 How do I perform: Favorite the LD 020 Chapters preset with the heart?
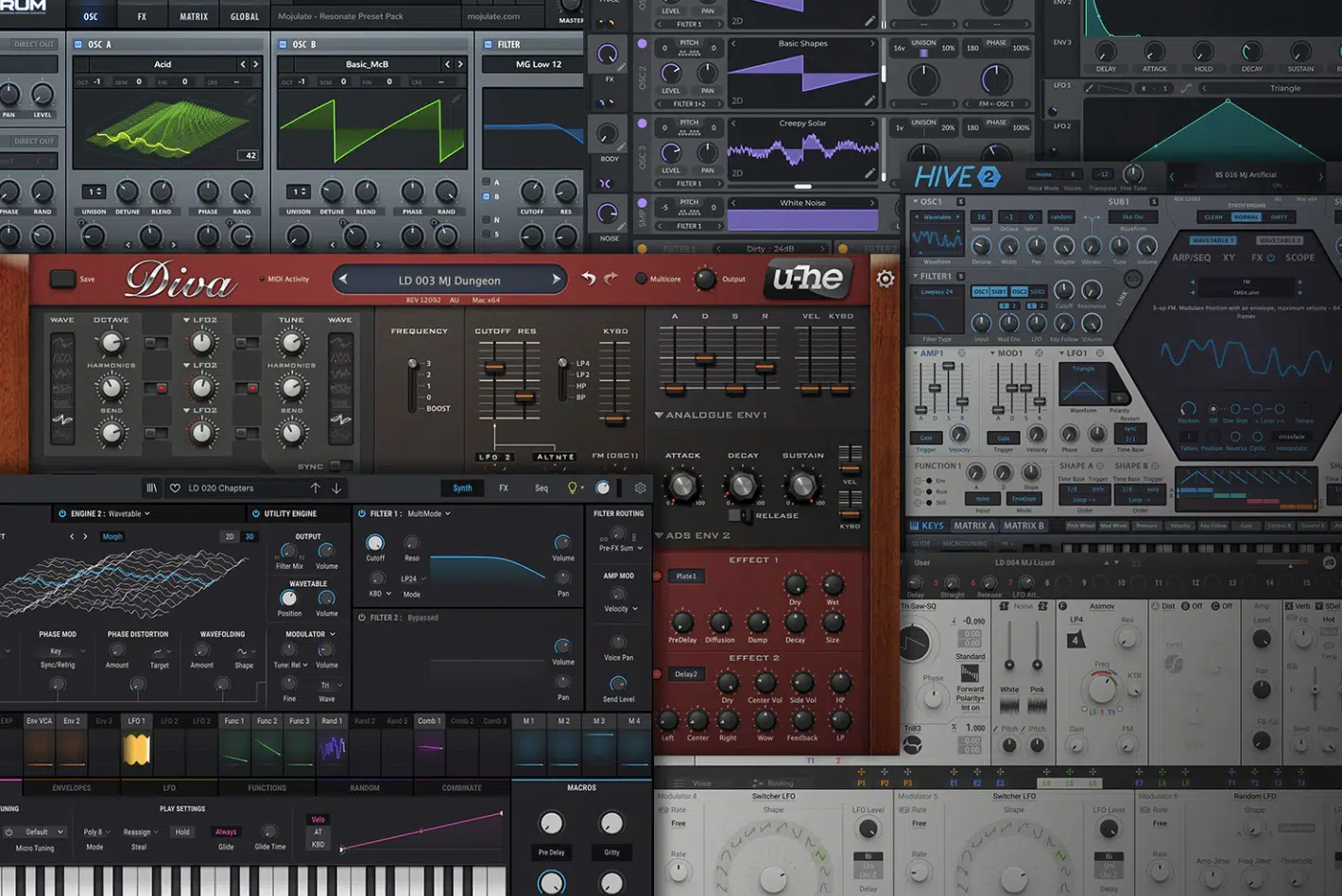click(x=175, y=488)
